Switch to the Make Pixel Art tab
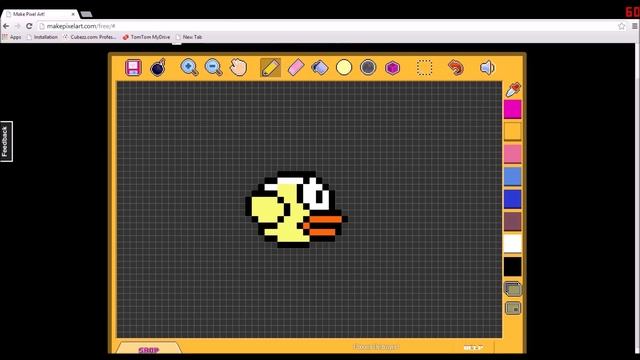Viewport: 640px width, 360px height. 40,14
